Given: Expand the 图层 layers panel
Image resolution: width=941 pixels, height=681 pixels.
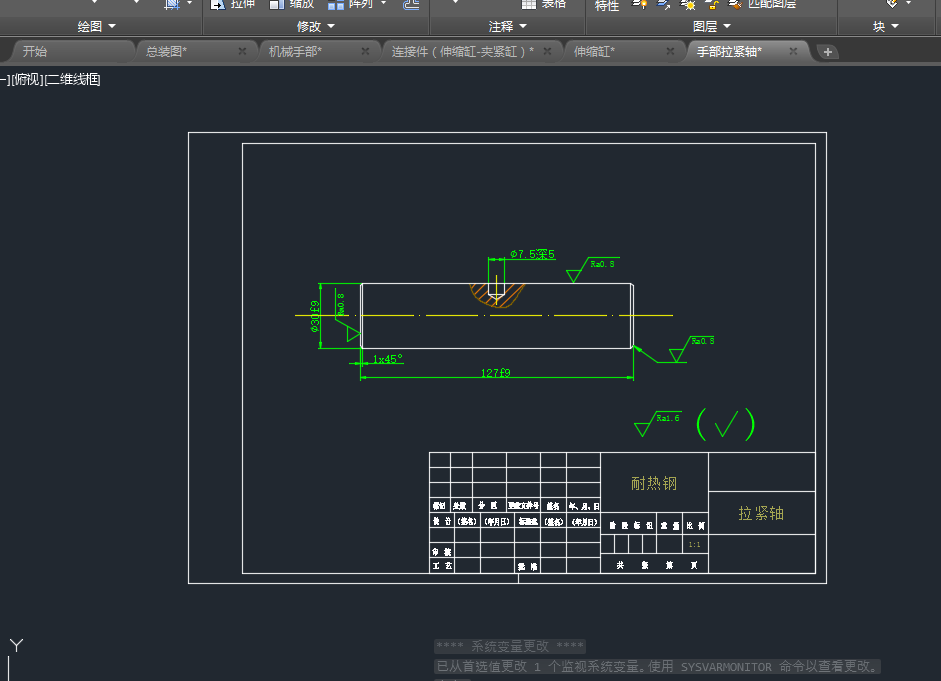Looking at the screenshot, I should pos(712,26).
